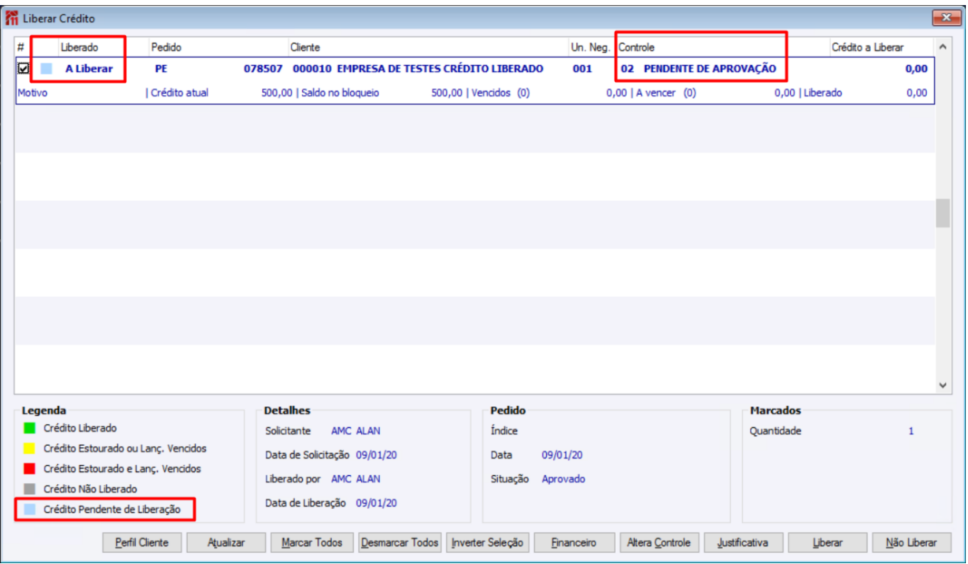This screenshot has width=968, height=564.
Task: Click the red Crédito Estourado e Lanç. Vencidos swatch
Action: tap(29, 468)
